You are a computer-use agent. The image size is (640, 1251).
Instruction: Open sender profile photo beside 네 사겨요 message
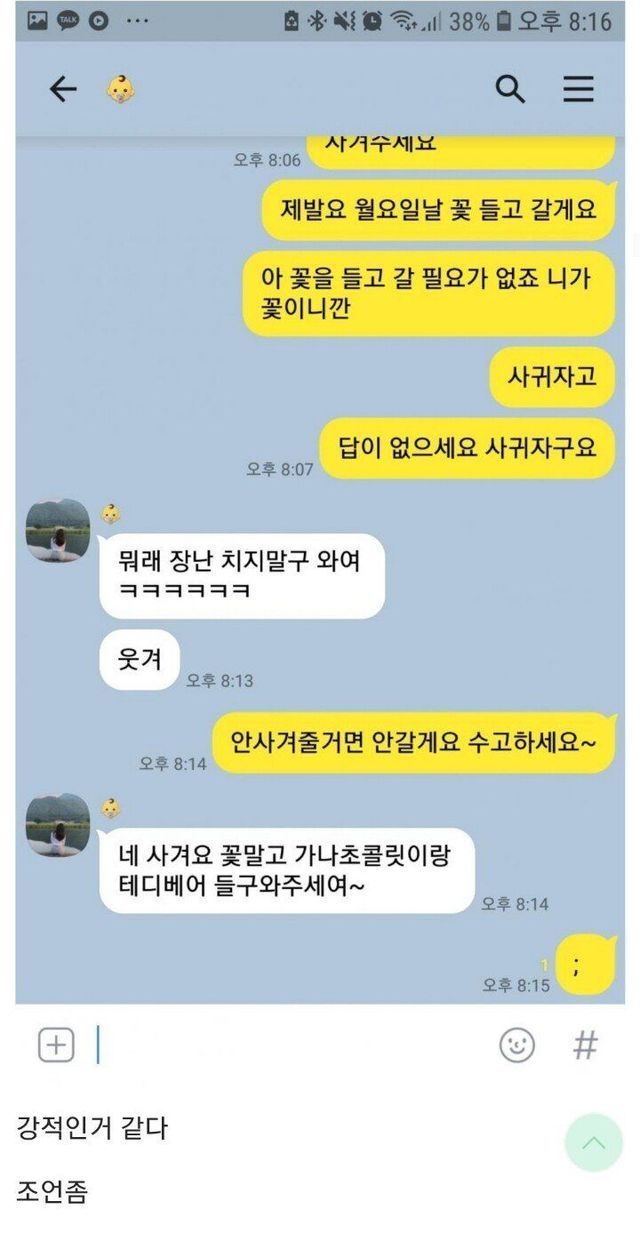[58, 825]
